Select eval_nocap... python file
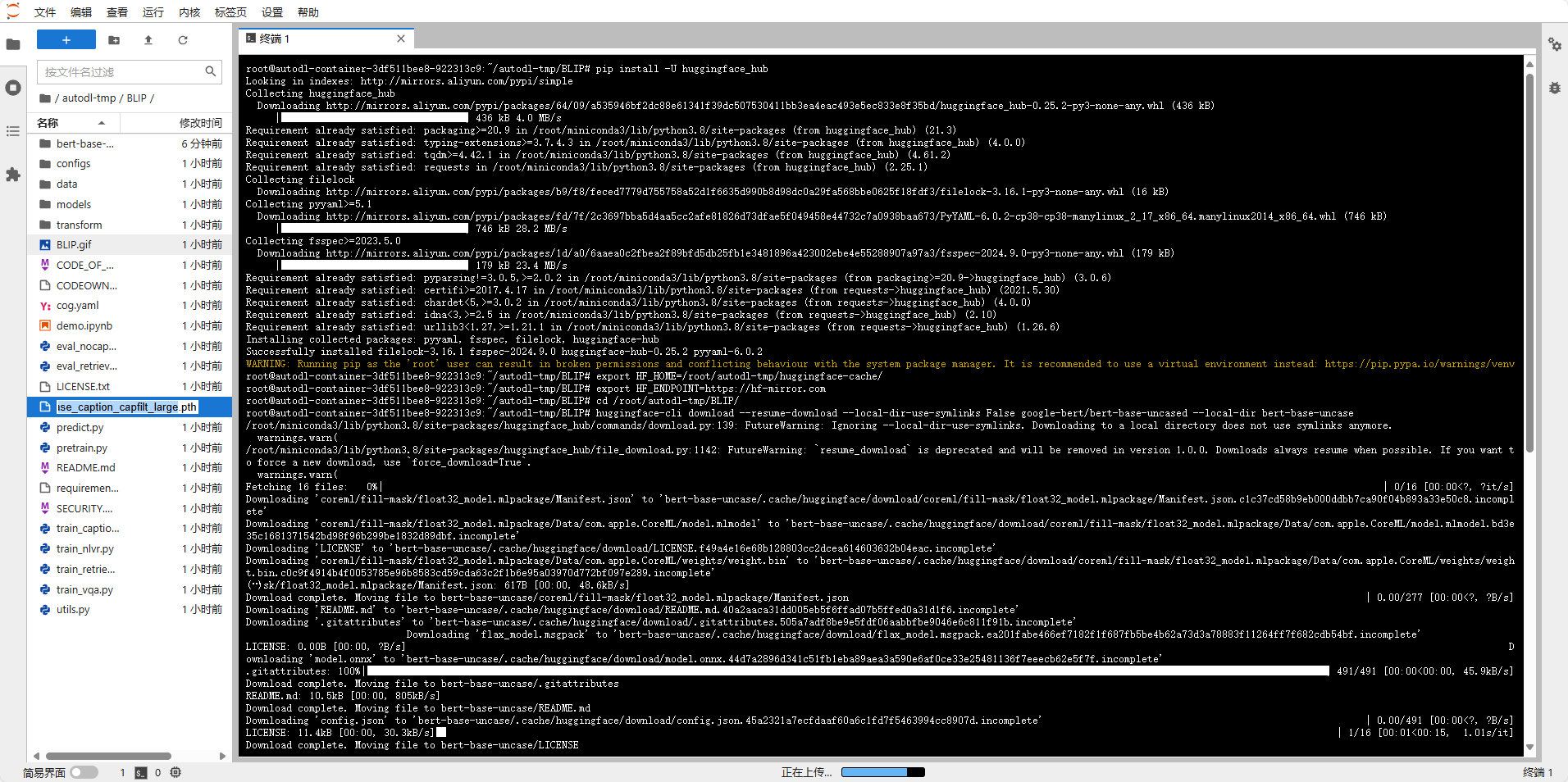Image resolution: width=1568 pixels, height=782 pixels. coord(131,346)
